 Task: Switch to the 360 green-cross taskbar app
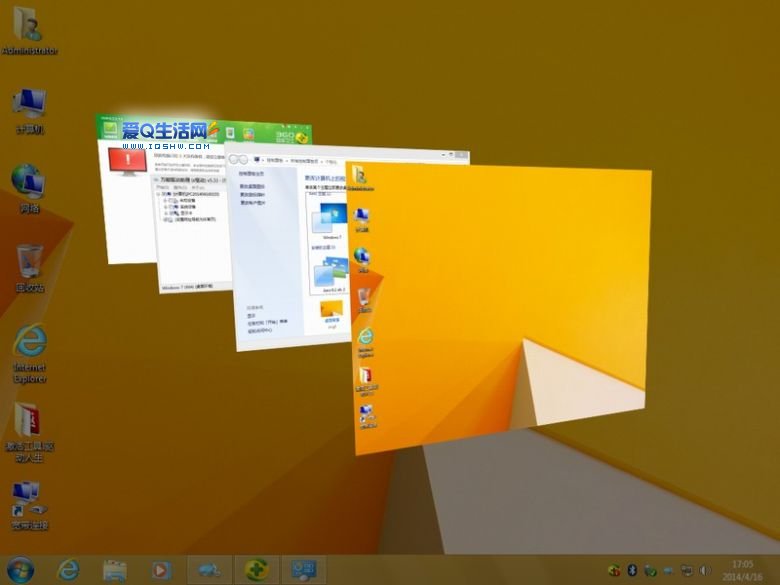click(x=256, y=569)
